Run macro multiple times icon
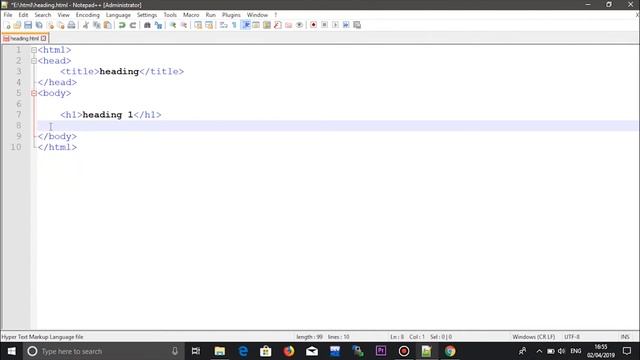The height and width of the screenshot is (360, 640). click(346, 25)
